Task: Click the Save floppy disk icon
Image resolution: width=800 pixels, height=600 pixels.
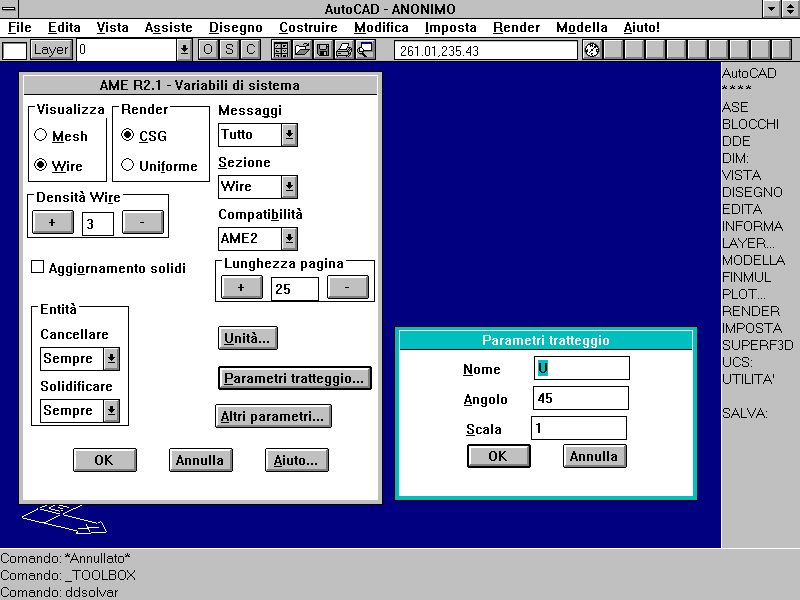Action: click(323, 50)
